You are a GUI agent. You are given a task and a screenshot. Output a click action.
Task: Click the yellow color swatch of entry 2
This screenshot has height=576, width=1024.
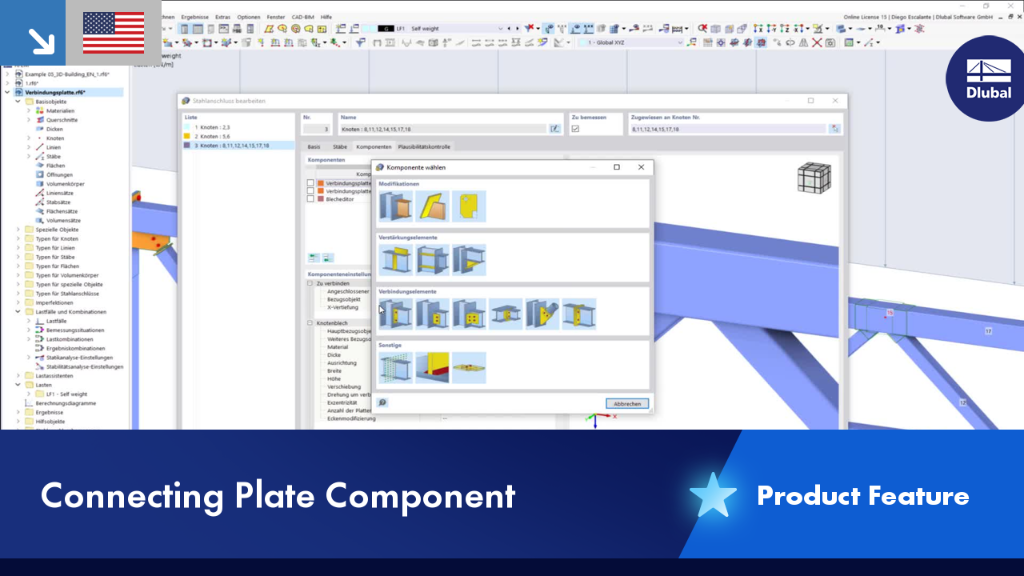tap(187, 136)
